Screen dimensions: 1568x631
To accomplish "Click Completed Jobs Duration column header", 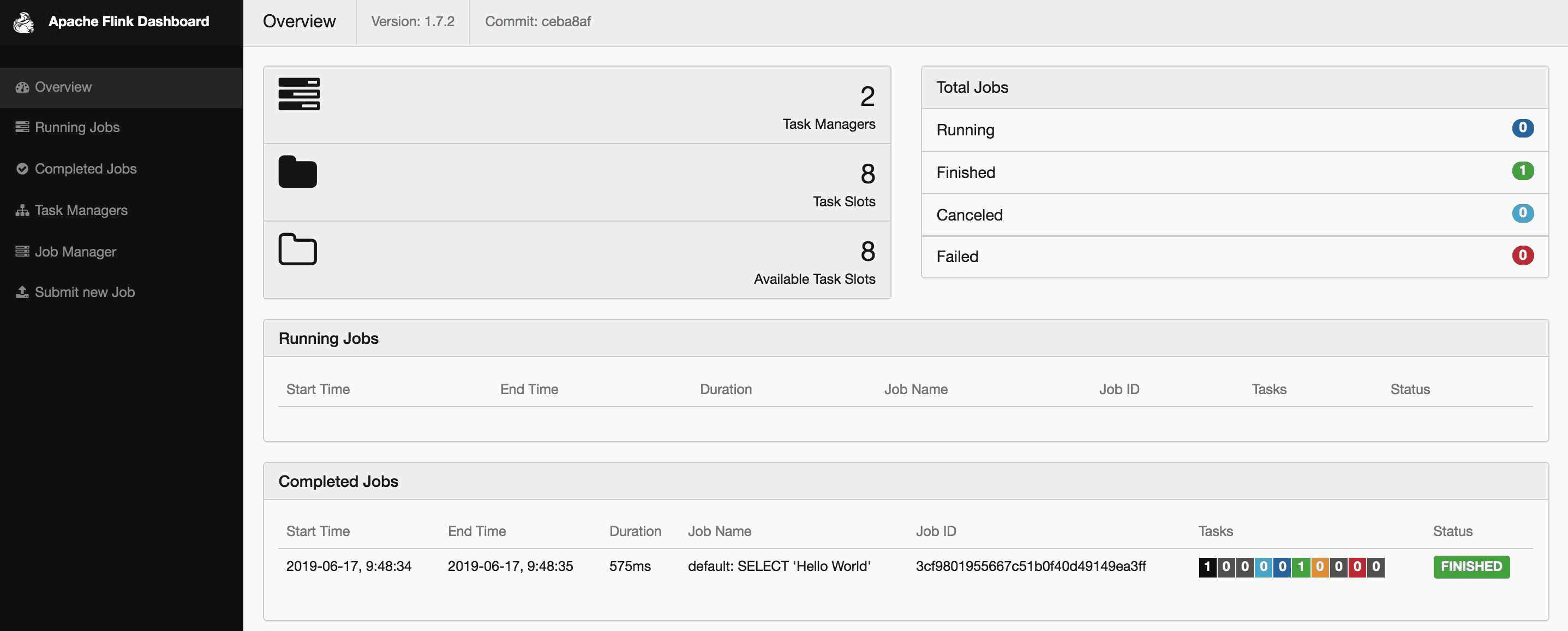I will pyautogui.click(x=635, y=531).
